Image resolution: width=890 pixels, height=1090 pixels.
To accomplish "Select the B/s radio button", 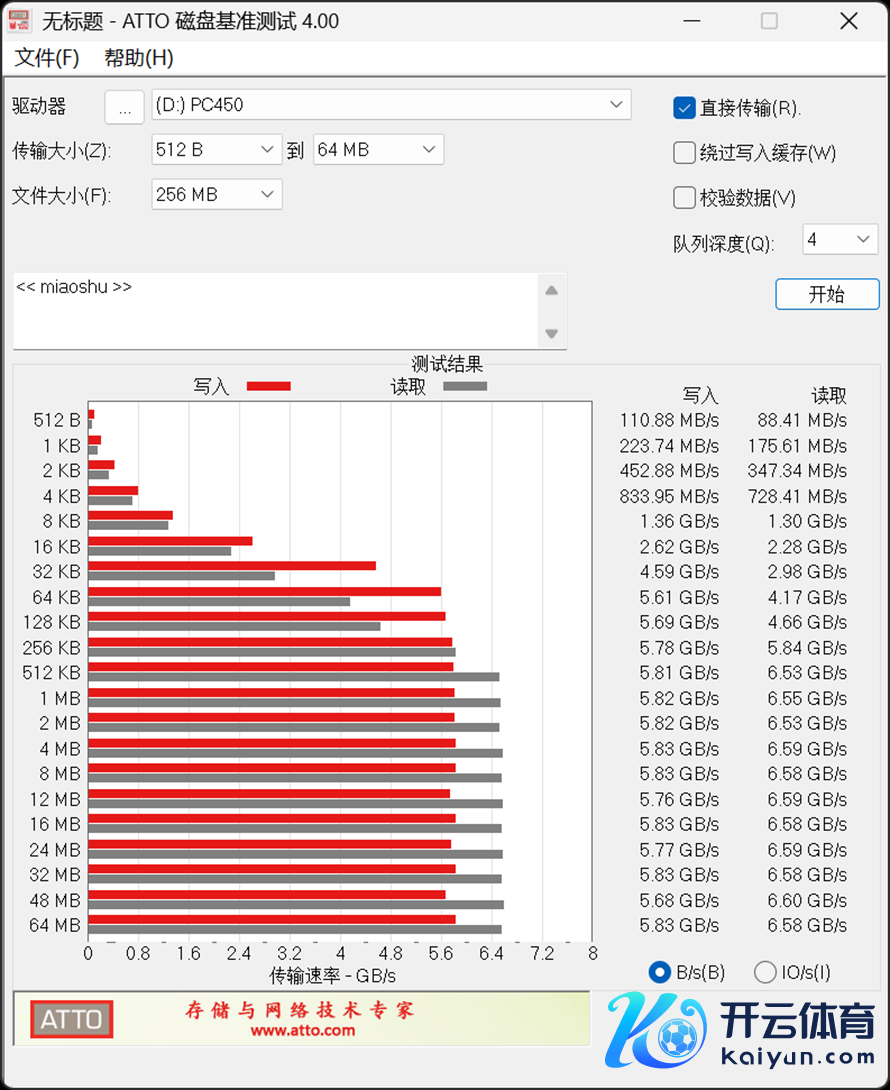I will click(x=660, y=972).
